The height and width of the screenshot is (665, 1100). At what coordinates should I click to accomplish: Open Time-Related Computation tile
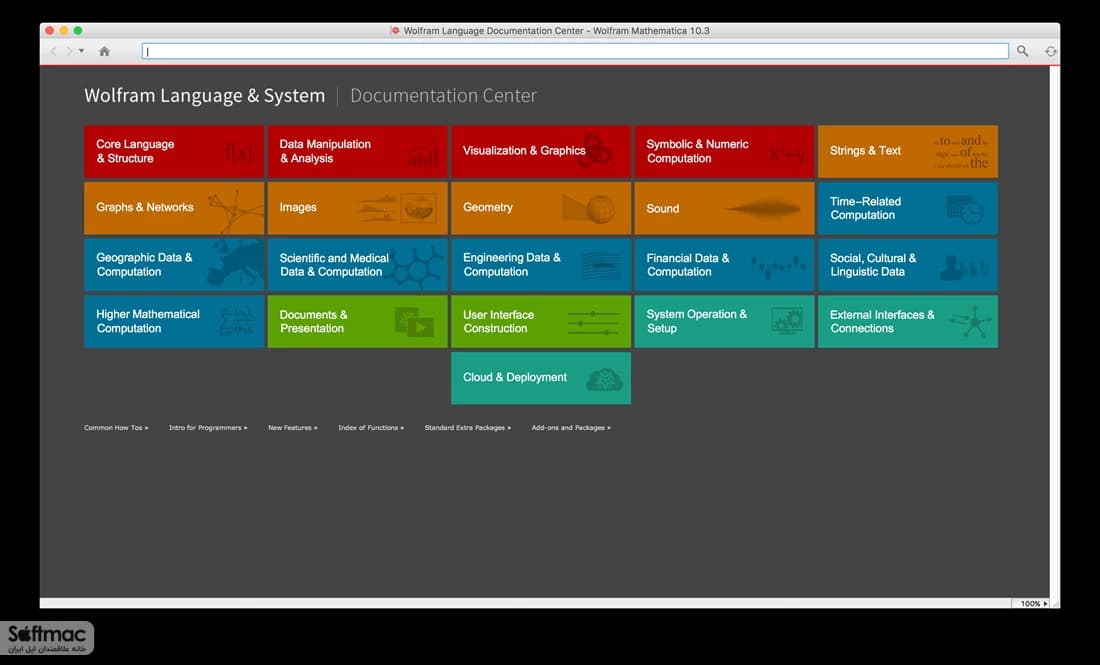click(x=908, y=208)
